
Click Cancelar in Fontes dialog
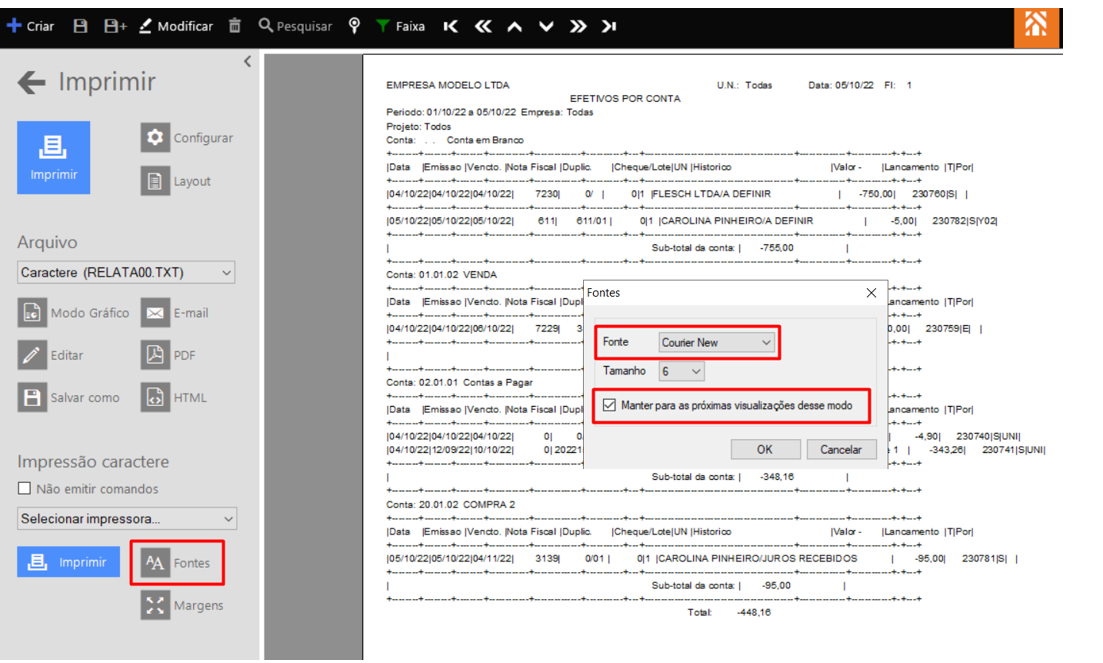(841, 449)
